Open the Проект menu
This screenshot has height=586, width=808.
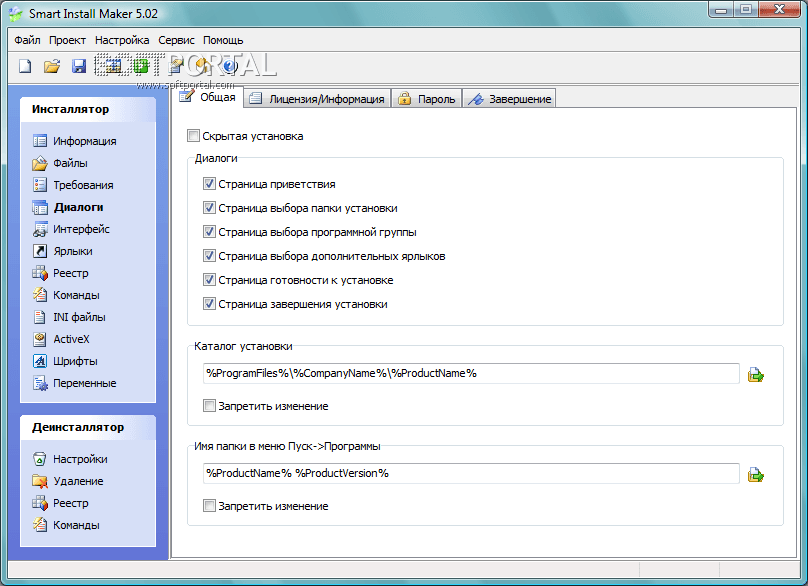point(68,40)
